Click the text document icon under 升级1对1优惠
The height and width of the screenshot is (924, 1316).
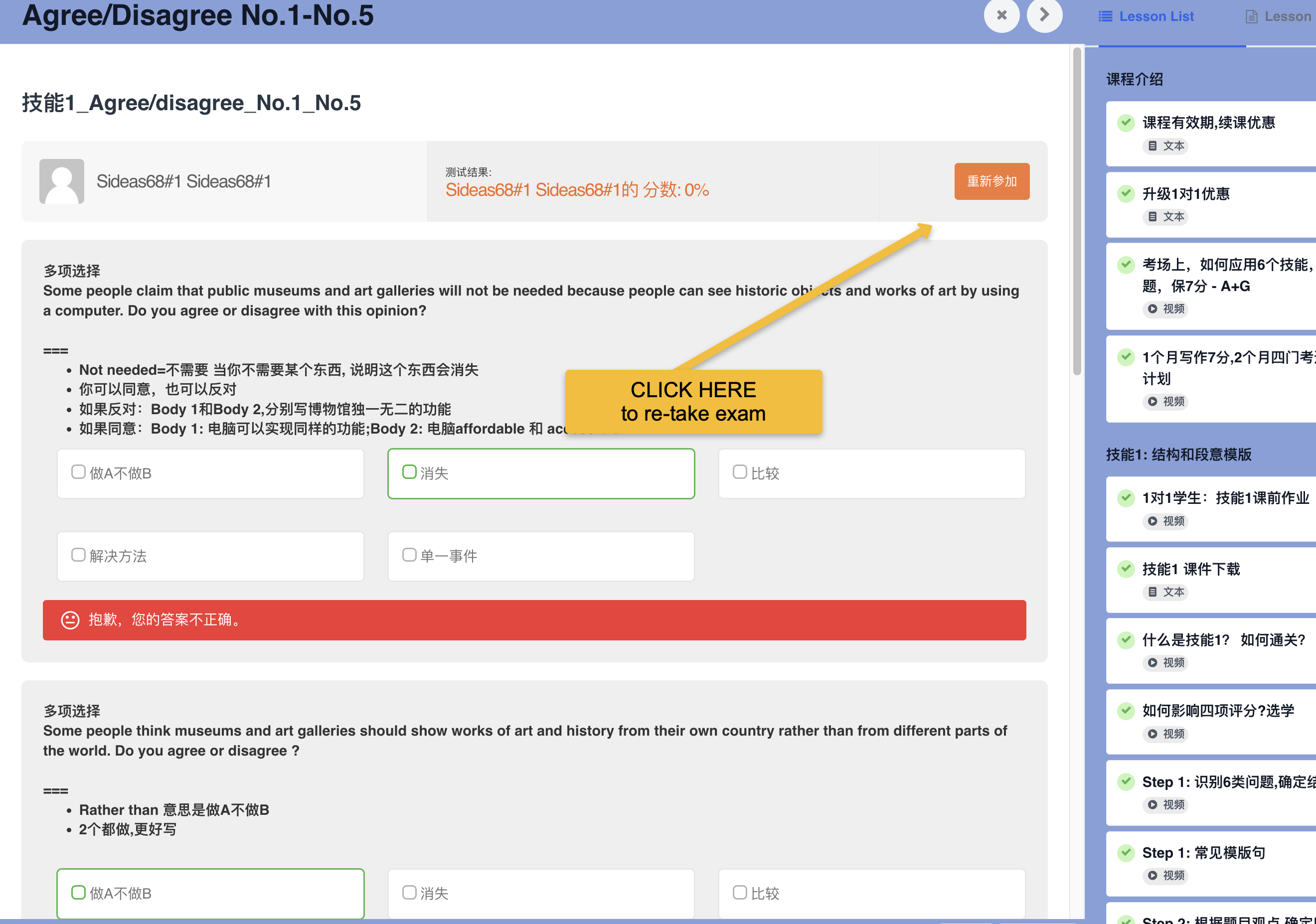pos(1152,217)
